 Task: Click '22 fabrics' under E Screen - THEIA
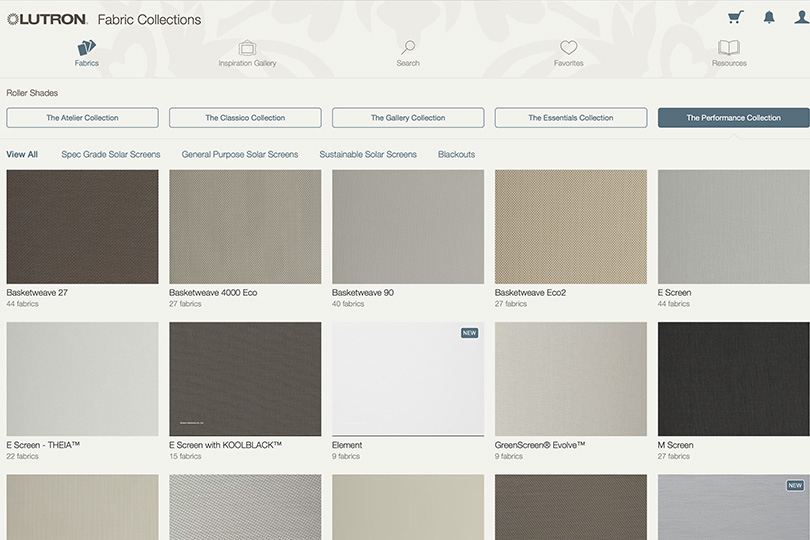[22, 456]
